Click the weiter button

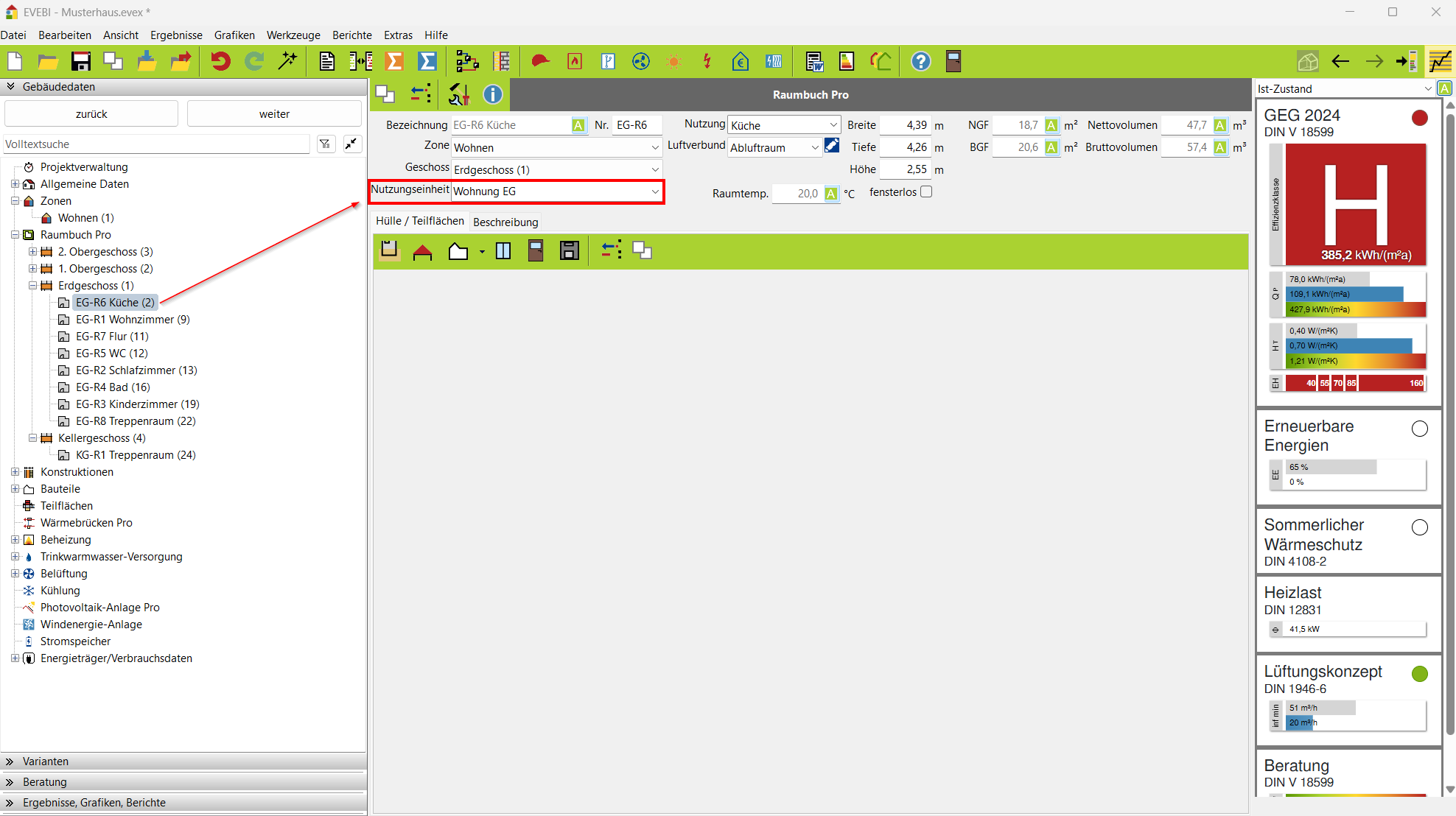[x=274, y=113]
